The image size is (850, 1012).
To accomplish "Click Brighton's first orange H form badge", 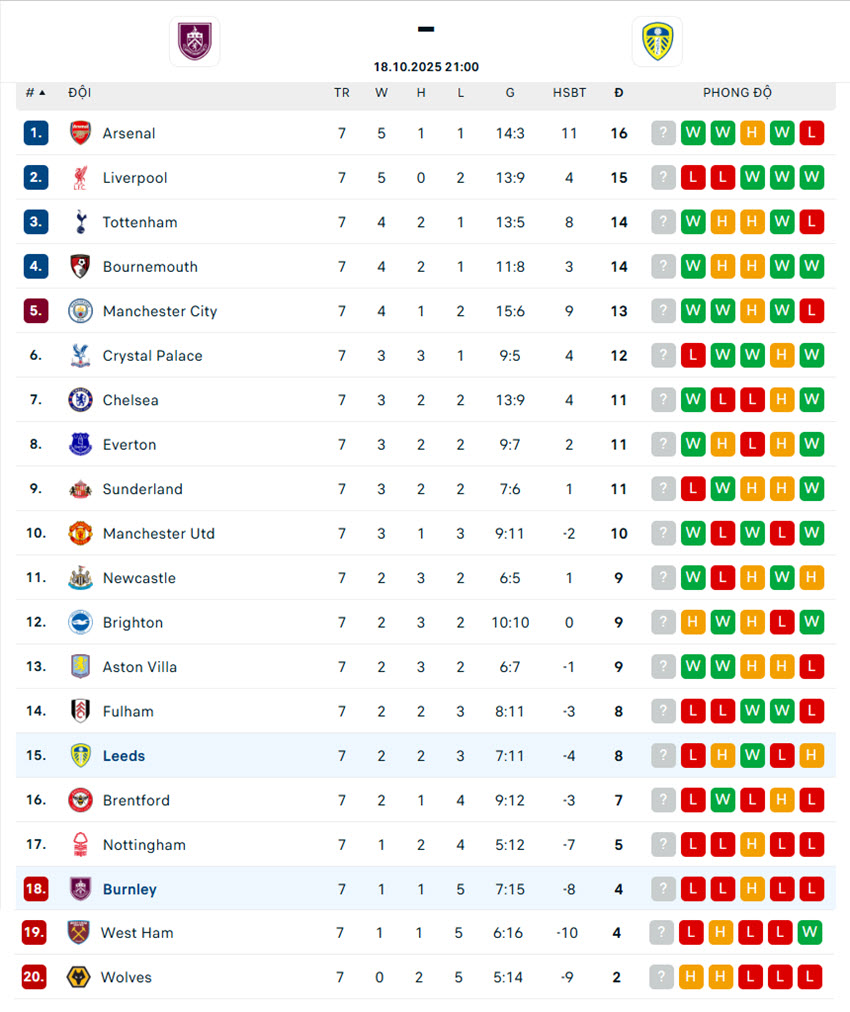I will click(693, 622).
